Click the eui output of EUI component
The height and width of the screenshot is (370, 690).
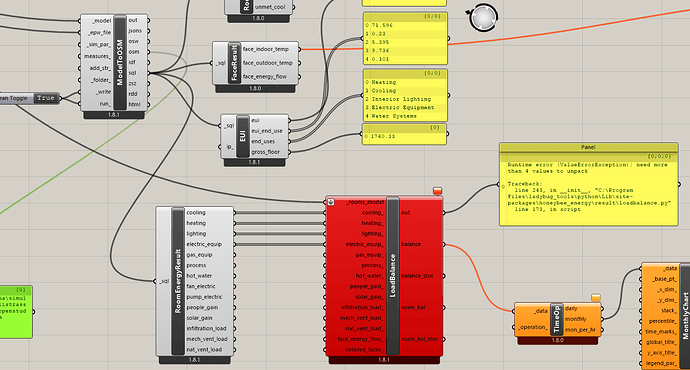pos(255,120)
